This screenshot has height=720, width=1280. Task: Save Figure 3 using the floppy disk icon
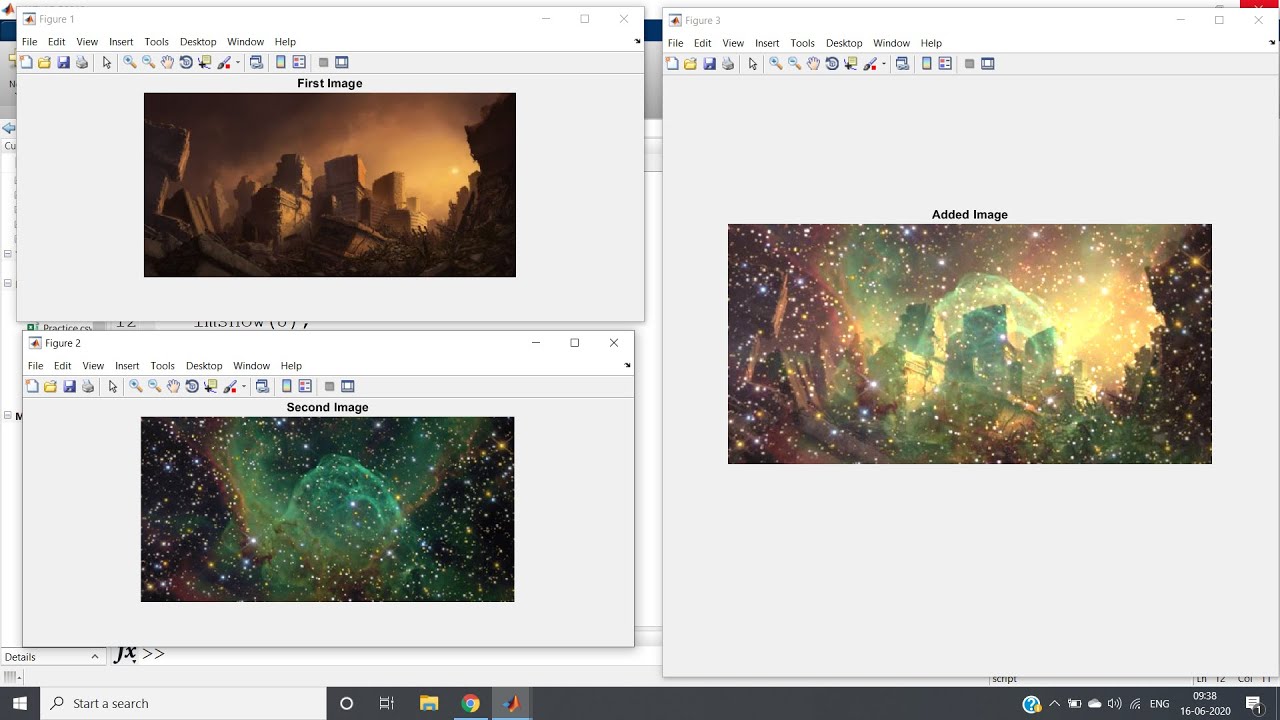tap(709, 63)
